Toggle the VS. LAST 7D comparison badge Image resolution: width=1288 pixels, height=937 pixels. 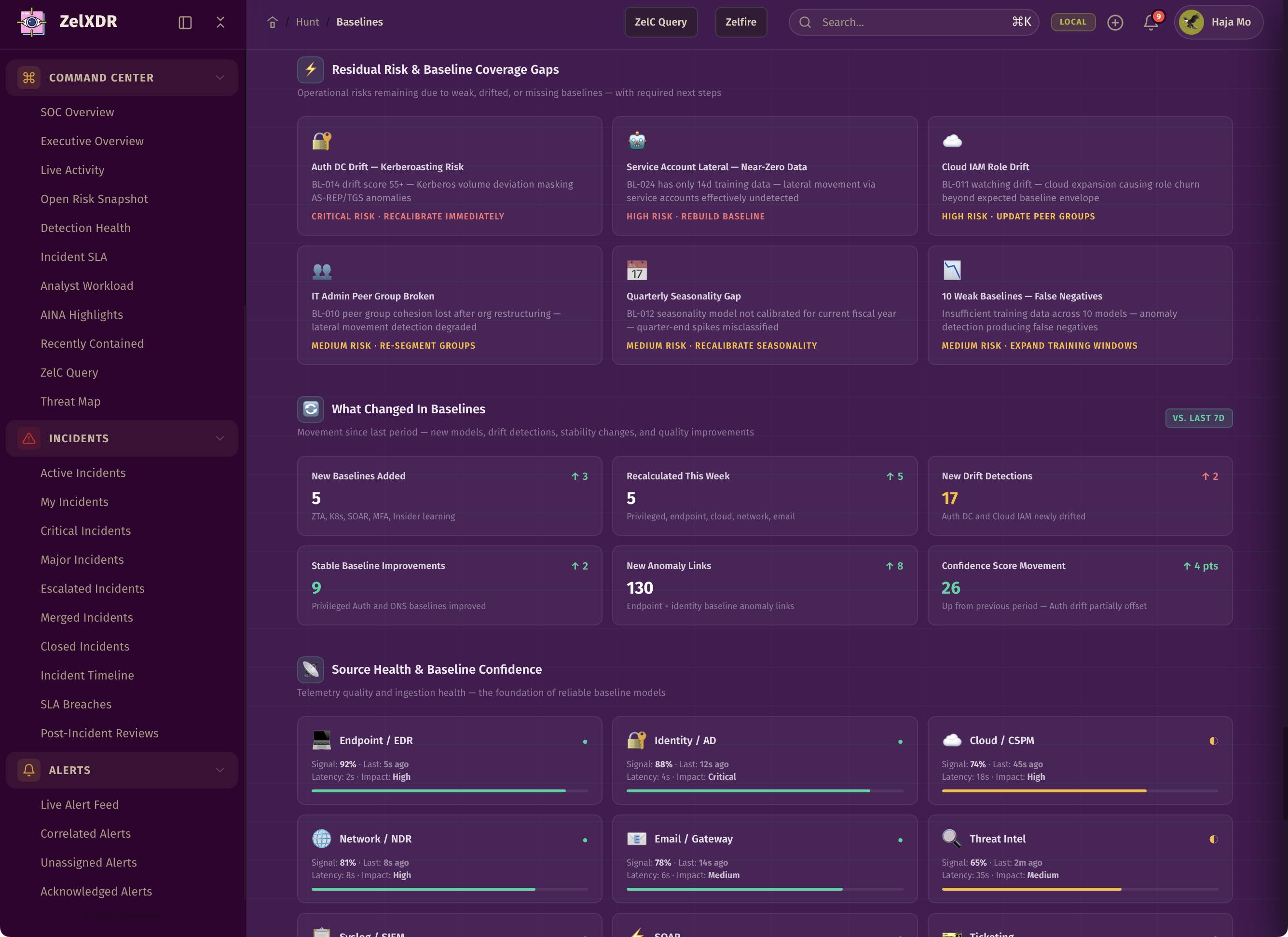click(x=1198, y=418)
